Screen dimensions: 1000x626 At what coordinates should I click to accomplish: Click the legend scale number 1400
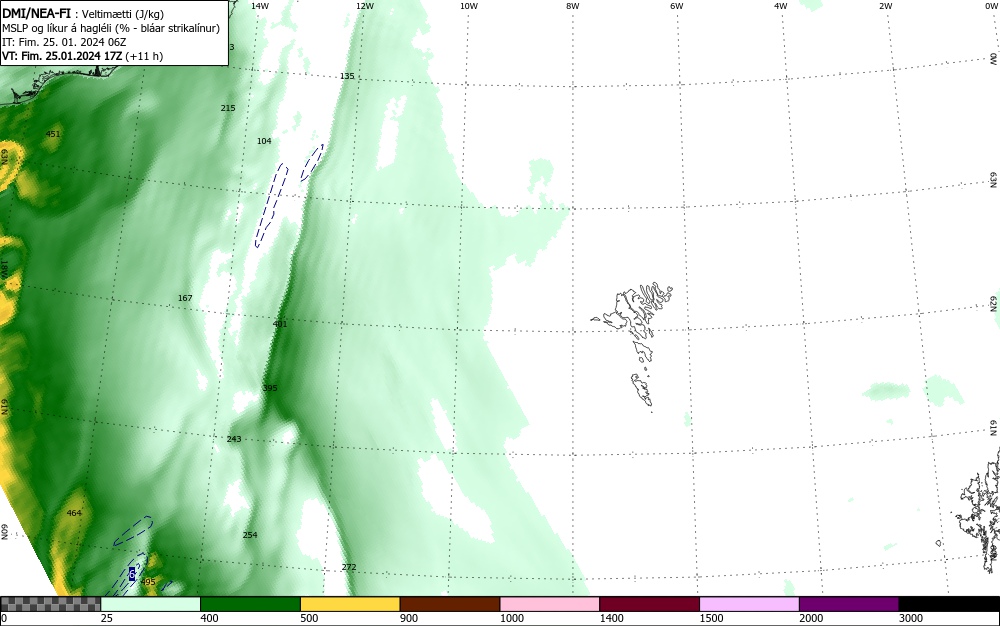coord(611,618)
